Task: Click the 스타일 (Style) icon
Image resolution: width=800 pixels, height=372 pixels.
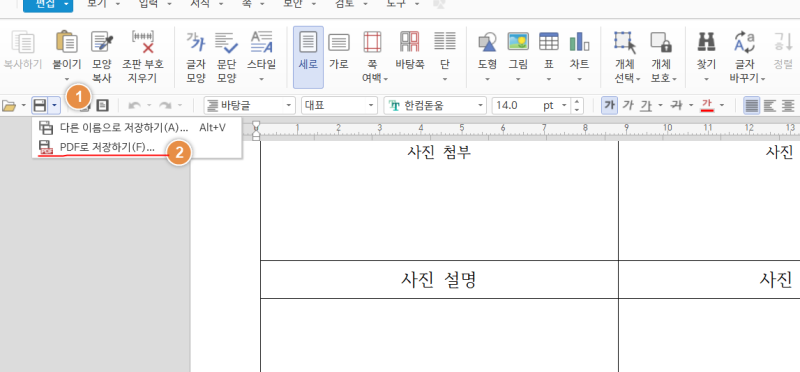Action: tap(262, 42)
